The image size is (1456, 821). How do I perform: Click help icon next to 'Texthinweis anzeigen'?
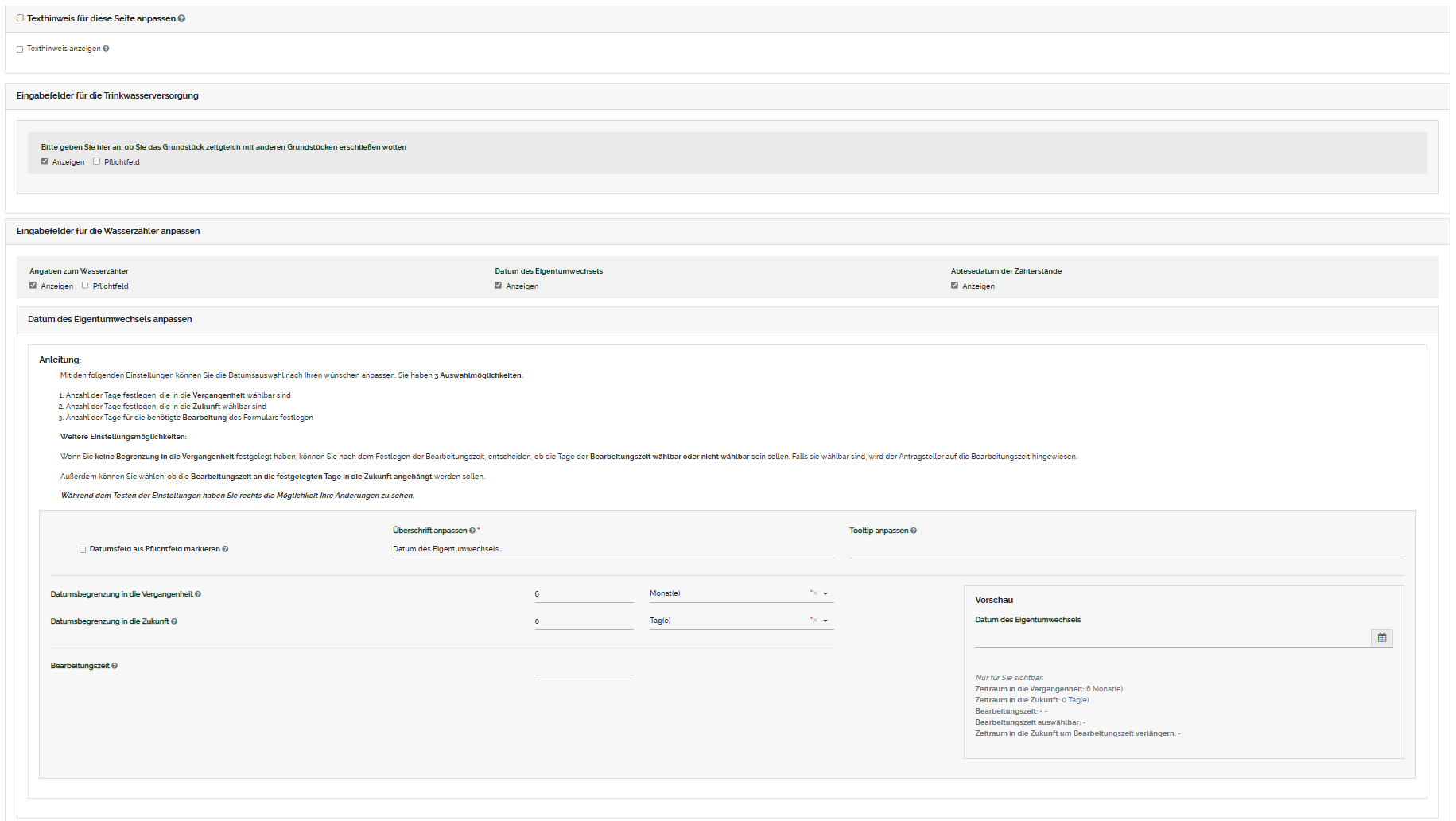coord(106,49)
